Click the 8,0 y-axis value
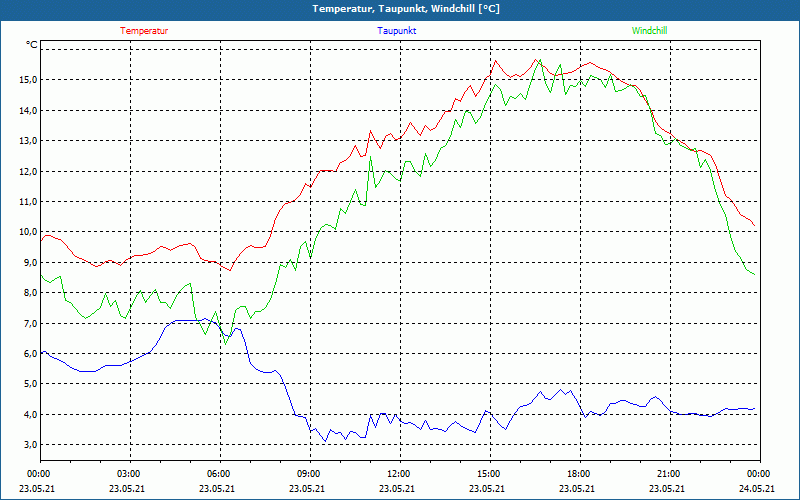The width and height of the screenshot is (800, 500). 30,292
